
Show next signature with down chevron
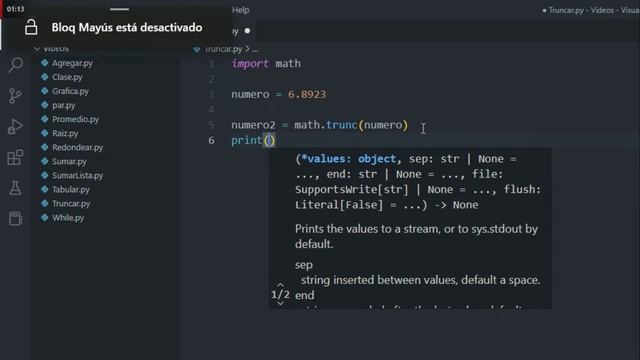(280, 303)
